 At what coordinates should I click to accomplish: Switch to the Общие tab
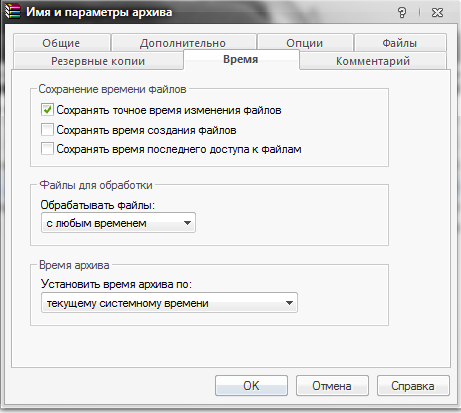click(x=61, y=43)
